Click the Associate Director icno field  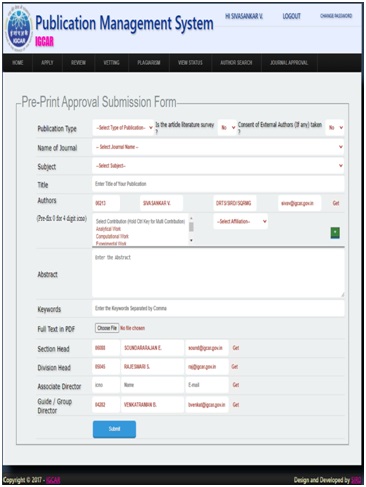click(106, 385)
